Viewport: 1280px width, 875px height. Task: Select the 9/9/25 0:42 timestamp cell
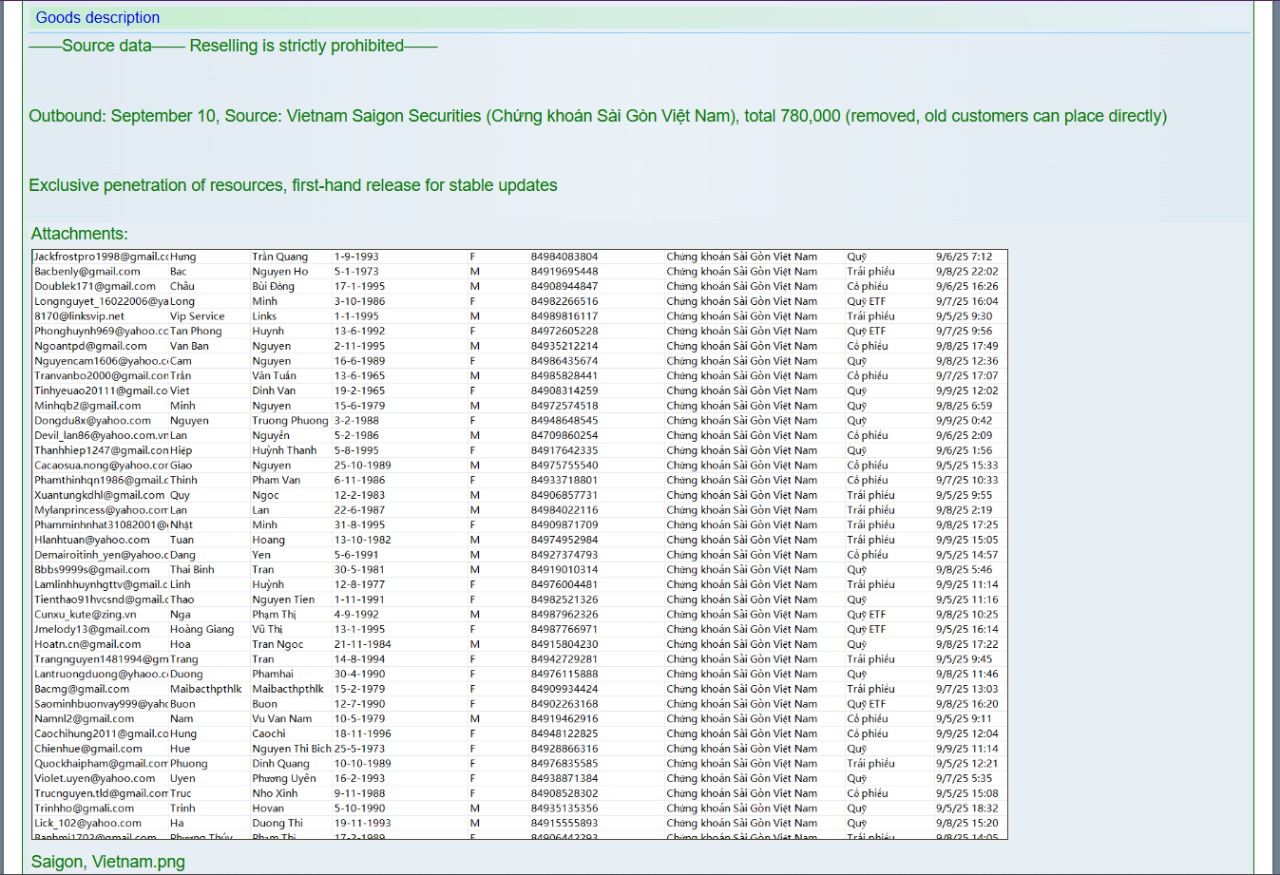(963, 421)
